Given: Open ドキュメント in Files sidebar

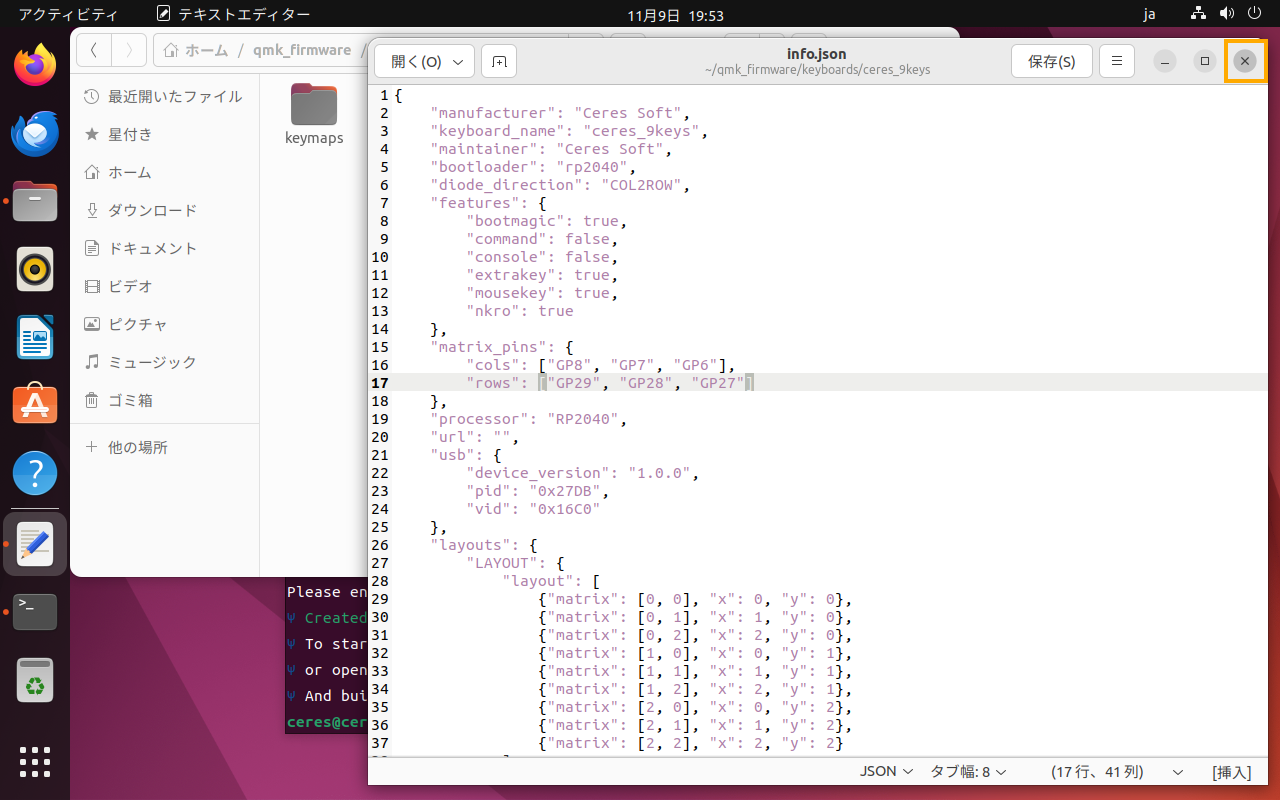Looking at the screenshot, I should pos(165,248).
